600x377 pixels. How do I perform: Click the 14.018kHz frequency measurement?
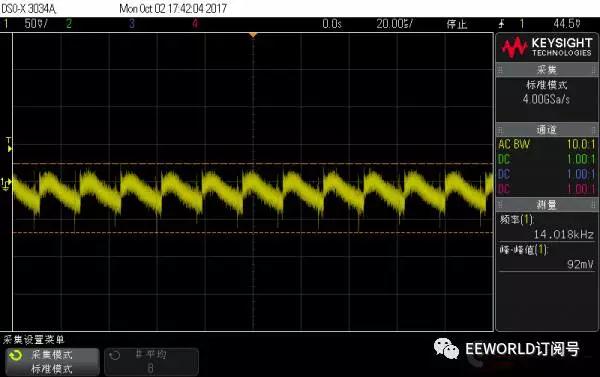point(563,234)
